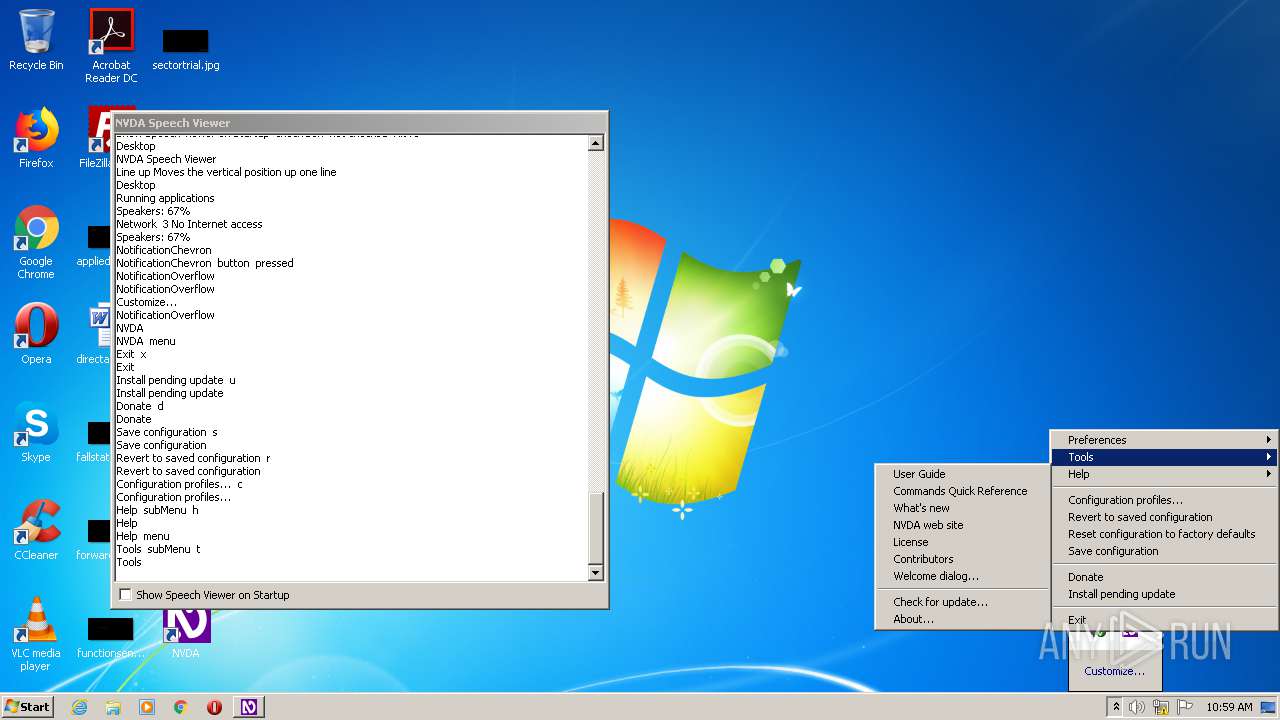Image resolution: width=1280 pixels, height=720 pixels.
Task: Open the Recycle Bin desktop icon
Action: (x=36, y=40)
